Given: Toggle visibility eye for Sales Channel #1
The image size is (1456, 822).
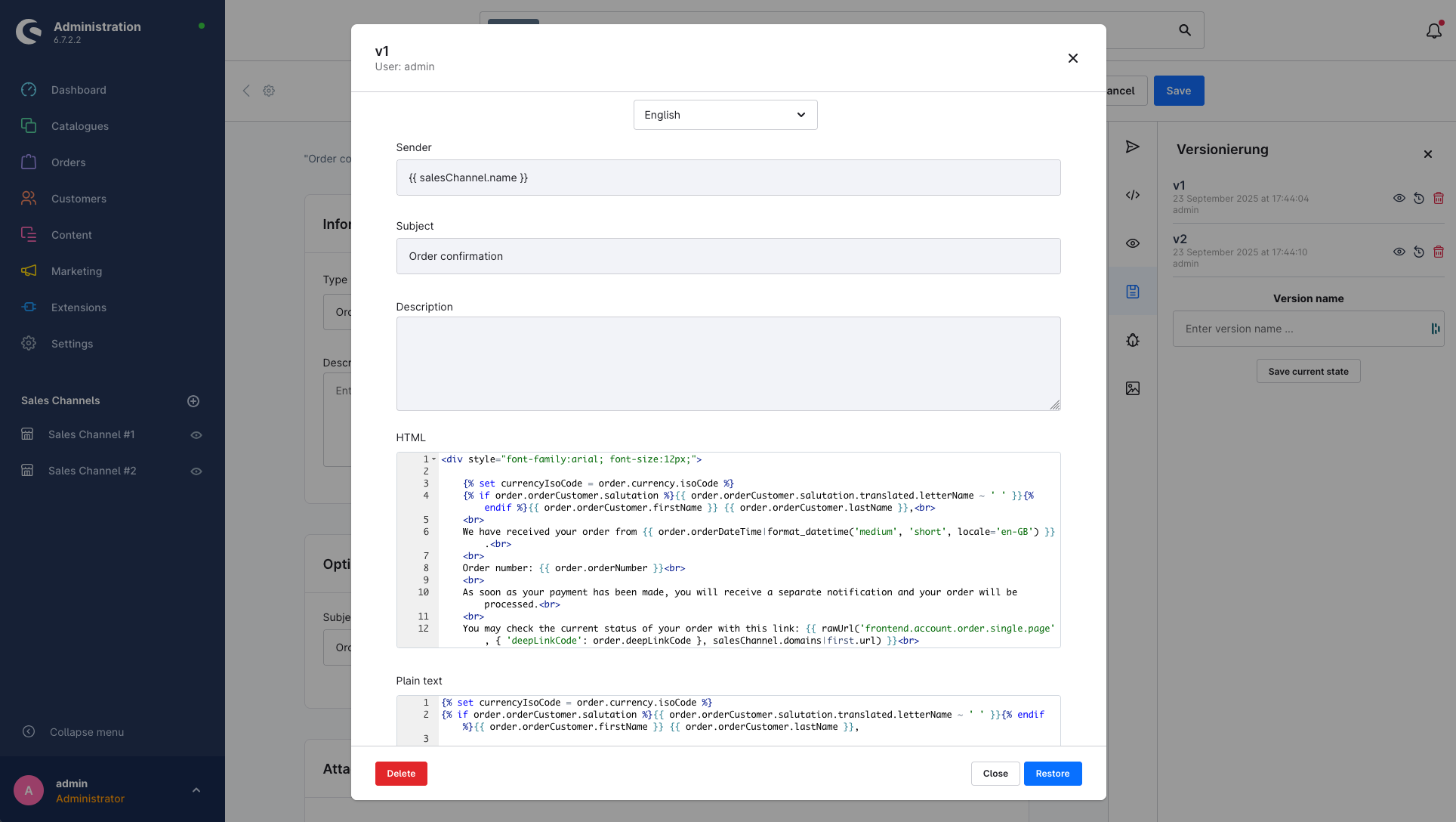Looking at the screenshot, I should [x=196, y=435].
